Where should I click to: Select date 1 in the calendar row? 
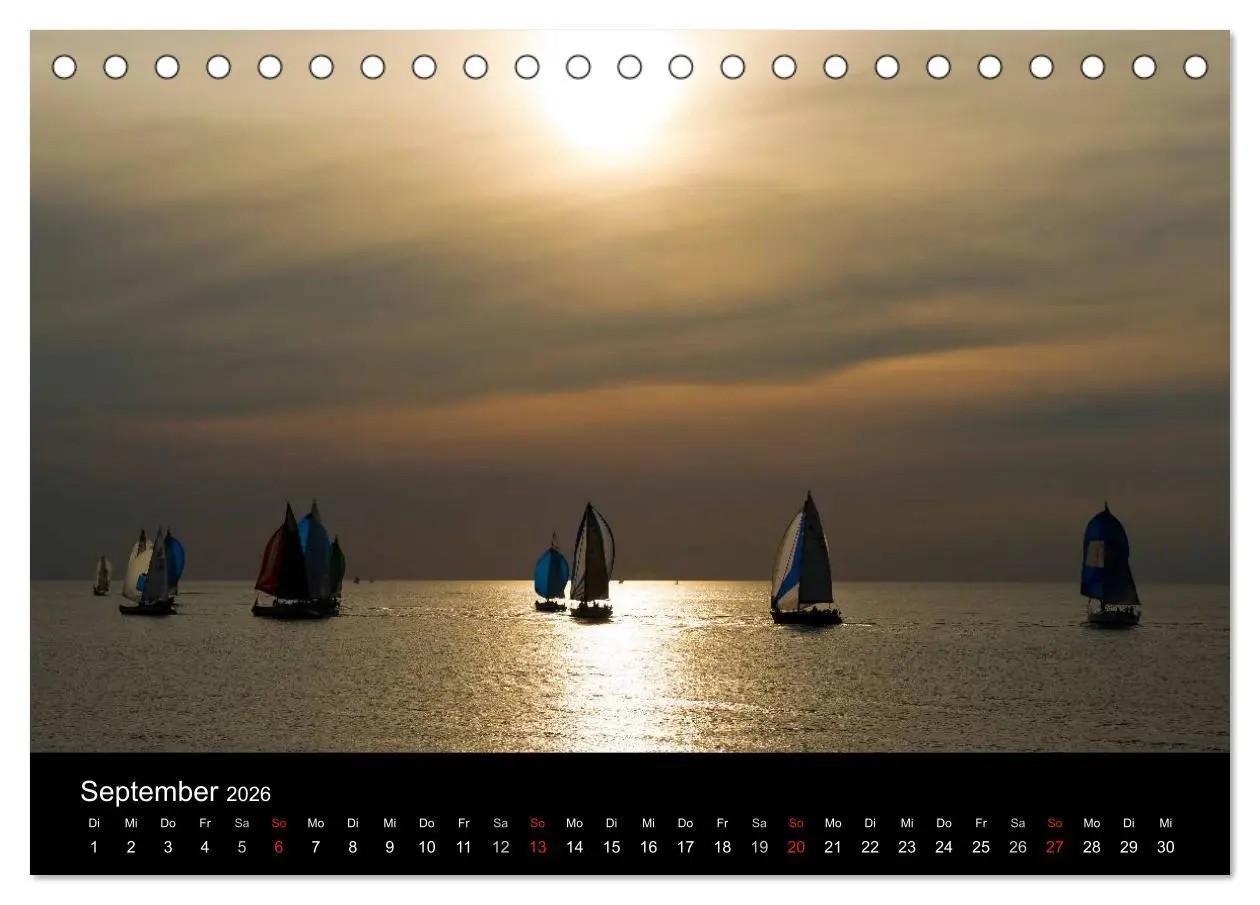[94, 847]
